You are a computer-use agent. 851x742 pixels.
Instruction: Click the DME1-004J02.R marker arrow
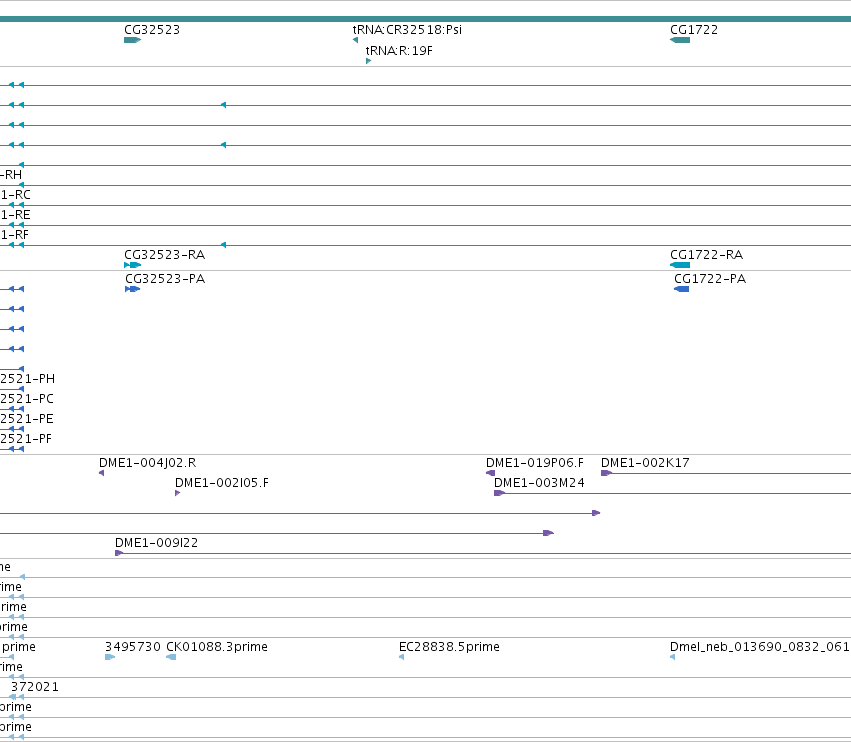101,473
